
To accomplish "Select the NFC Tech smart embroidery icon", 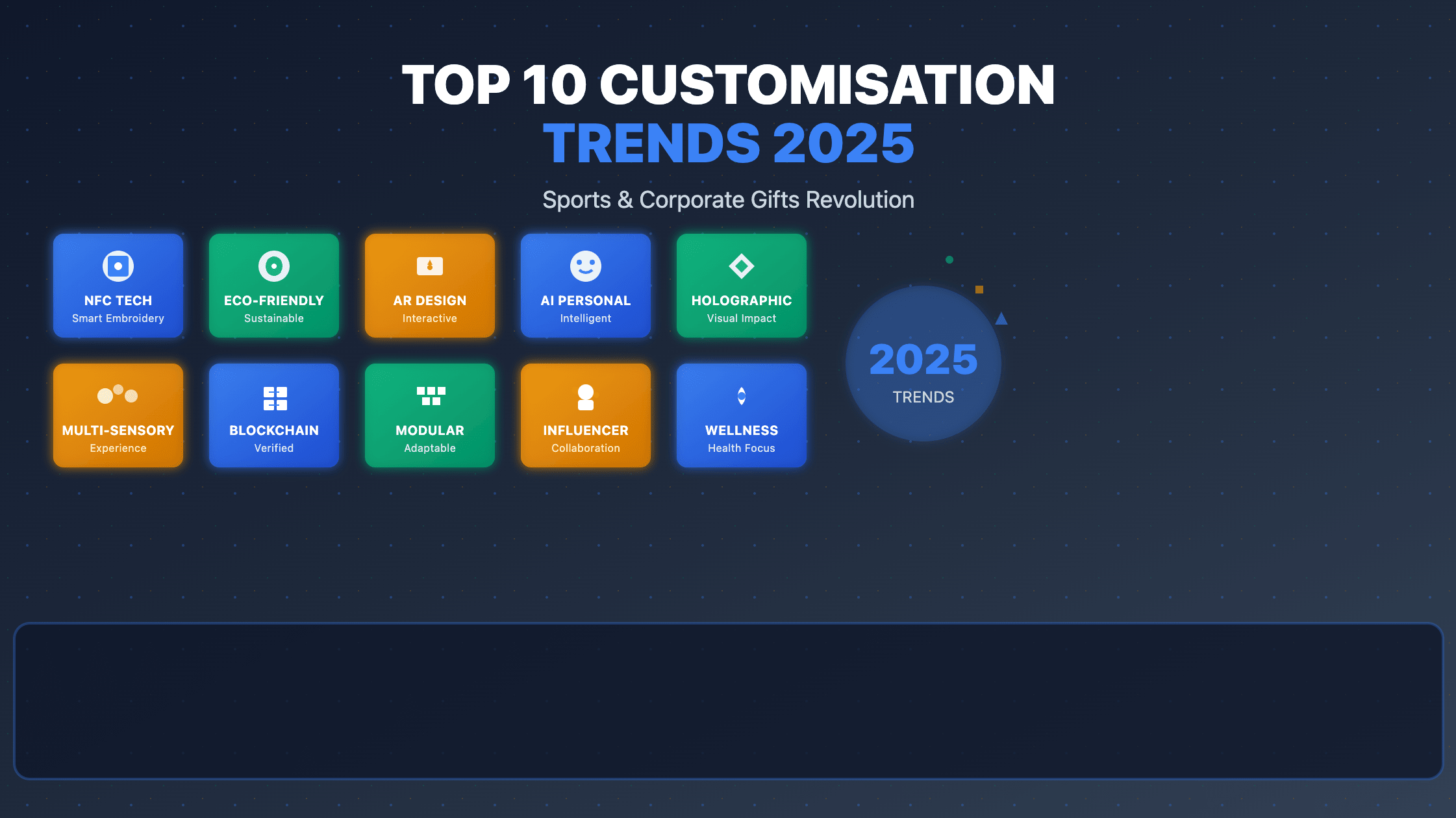I will [x=118, y=266].
